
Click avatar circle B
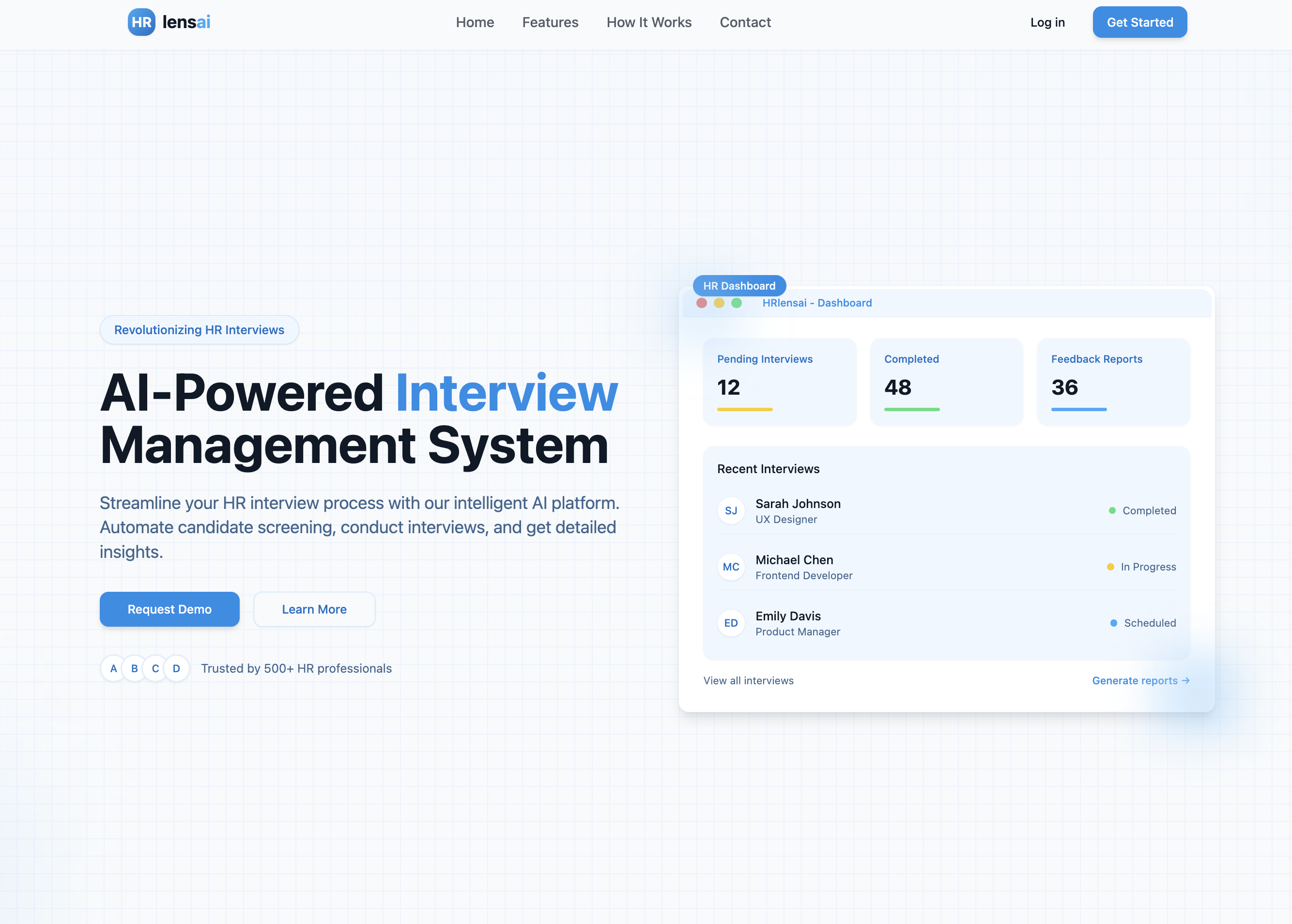(134, 668)
